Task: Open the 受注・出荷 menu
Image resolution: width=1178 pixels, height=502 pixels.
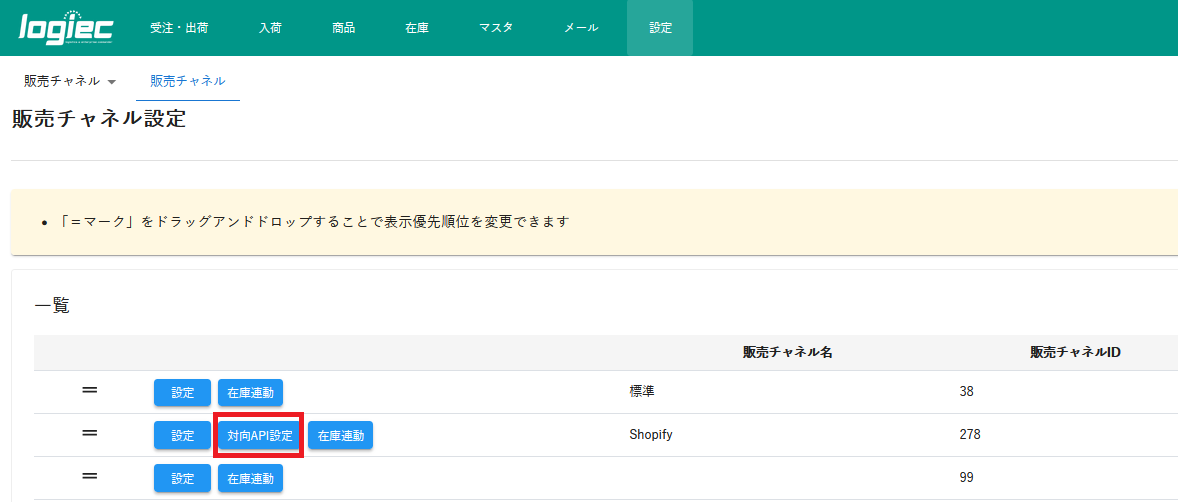Action: click(x=179, y=28)
